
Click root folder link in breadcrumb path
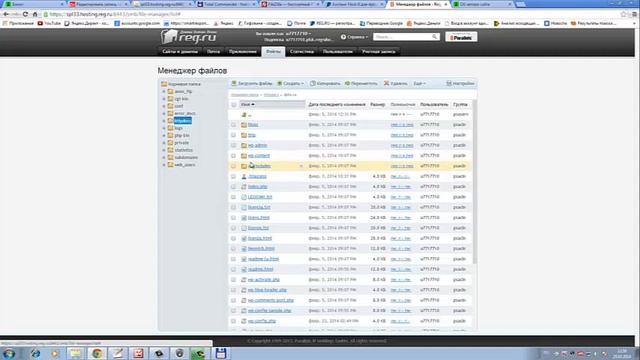point(245,95)
